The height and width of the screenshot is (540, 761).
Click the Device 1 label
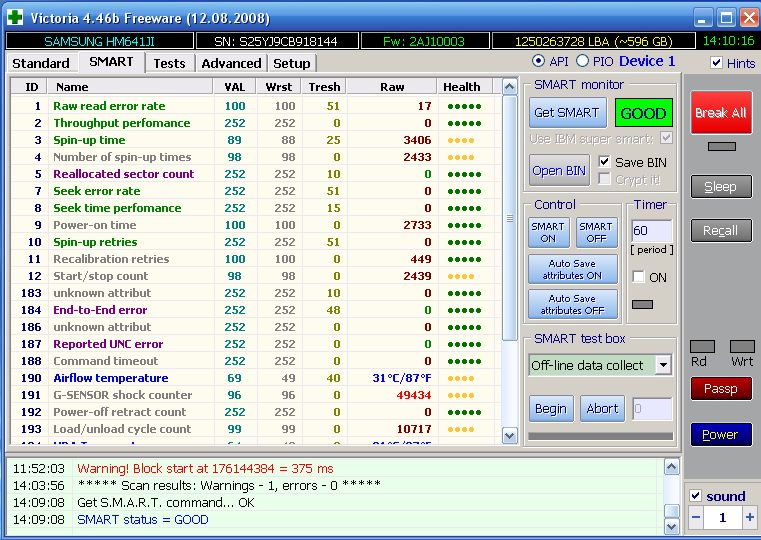click(x=647, y=61)
